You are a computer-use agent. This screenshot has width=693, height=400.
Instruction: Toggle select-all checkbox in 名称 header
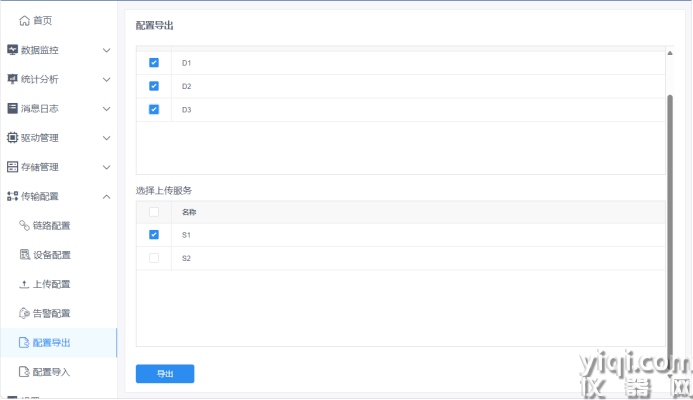tap(154, 212)
